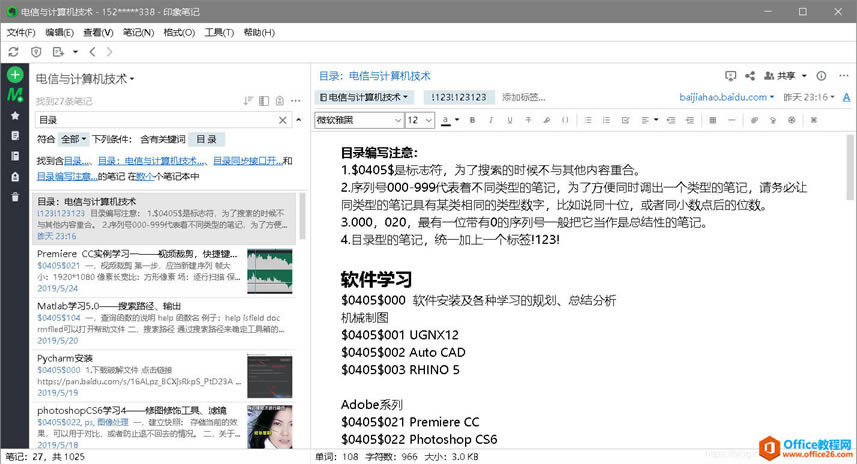Click the photoshopCS6 note portrait thumbnail

coord(269,426)
